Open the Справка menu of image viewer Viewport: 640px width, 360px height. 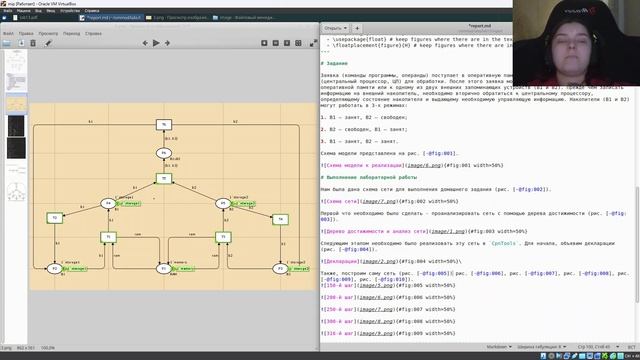tap(93, 33)
